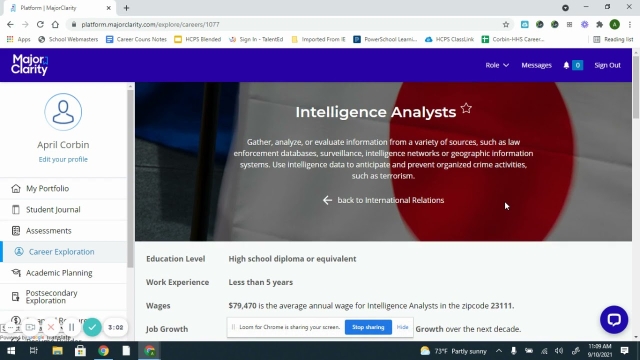Favorite Intelligence Analysts with the star icon

coord(466,109)
